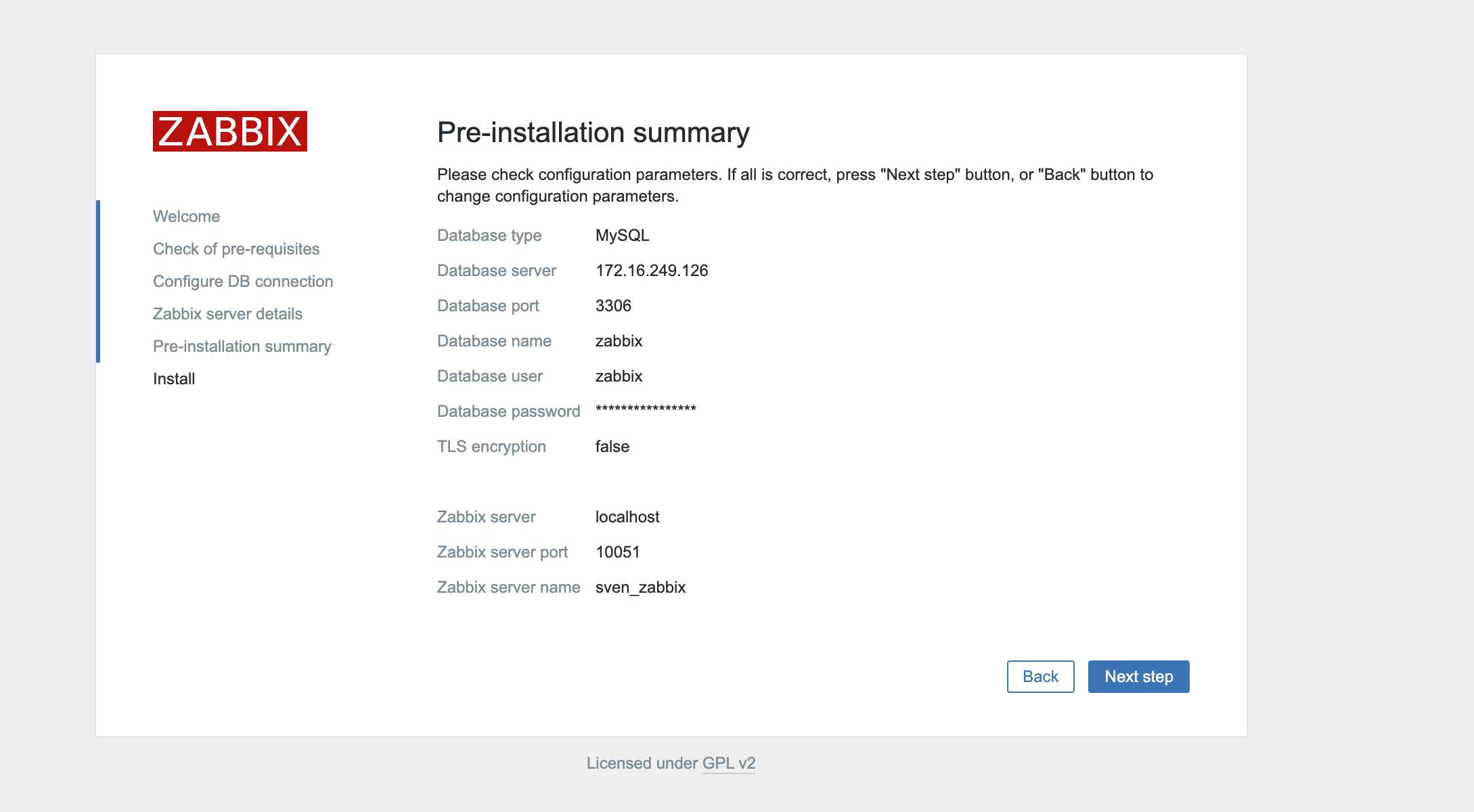Click the database port value 3306

click(x=613, y=306)
